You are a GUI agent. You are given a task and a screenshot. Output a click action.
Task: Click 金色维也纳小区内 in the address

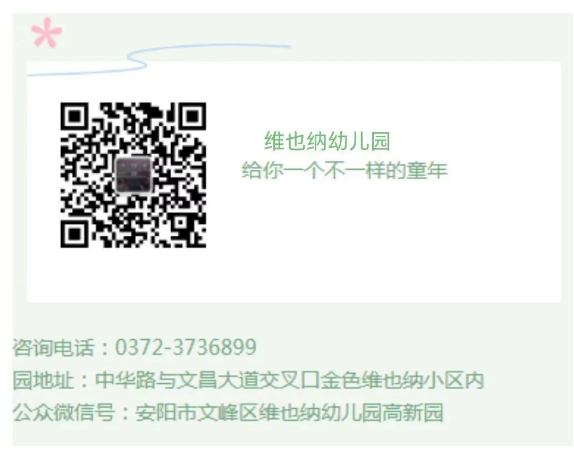[x=403, y=380]
